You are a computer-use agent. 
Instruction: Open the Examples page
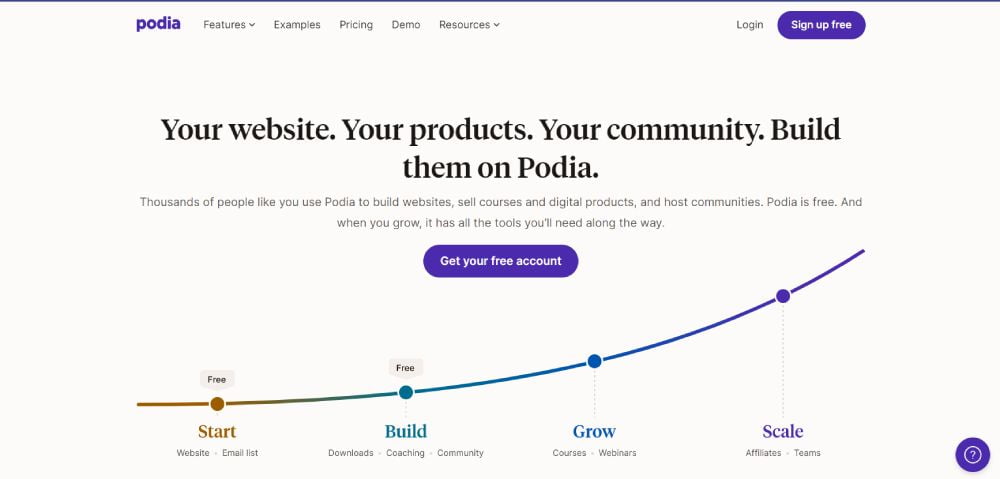297,25
